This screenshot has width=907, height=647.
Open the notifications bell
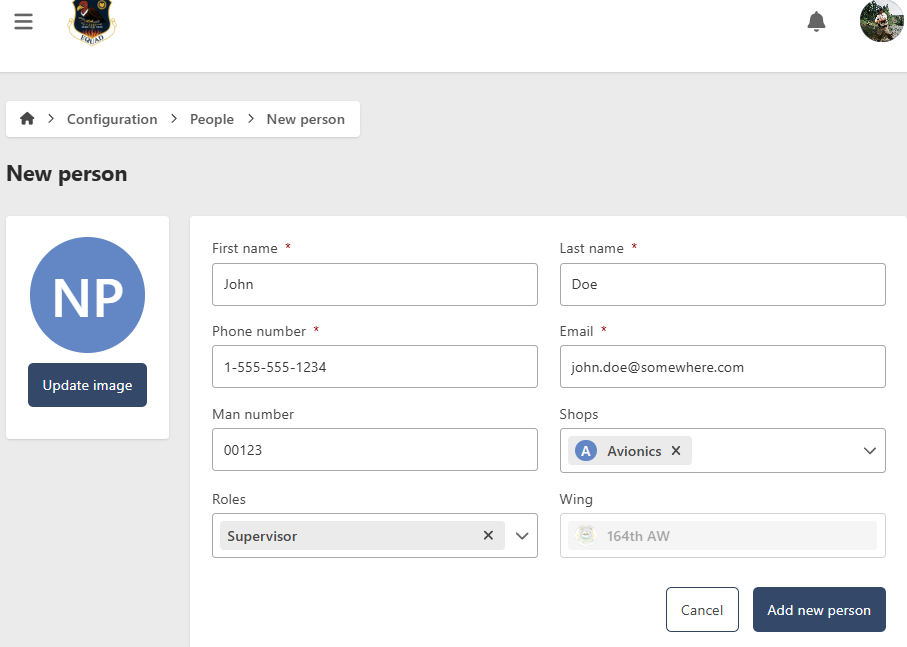816,21
